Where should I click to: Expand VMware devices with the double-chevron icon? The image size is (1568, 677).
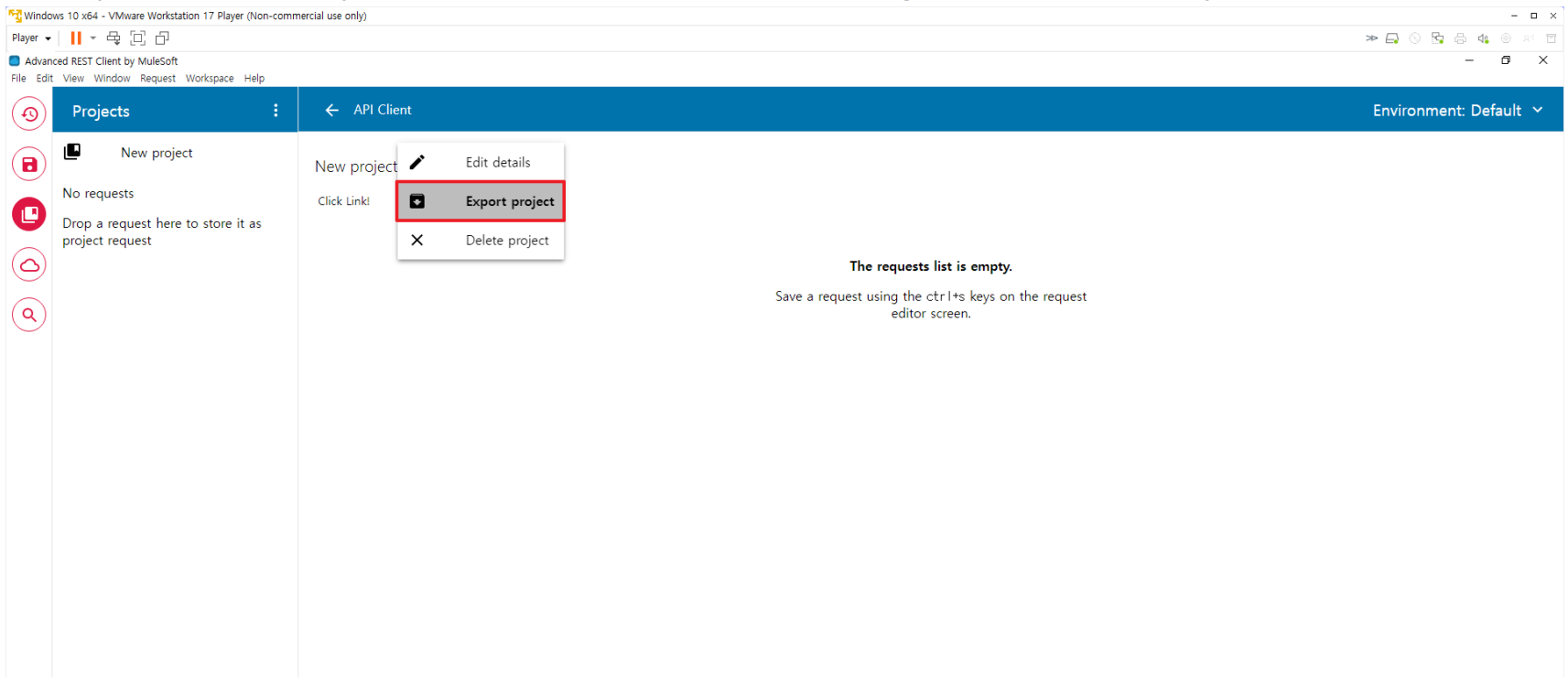tap(1371, 38)
